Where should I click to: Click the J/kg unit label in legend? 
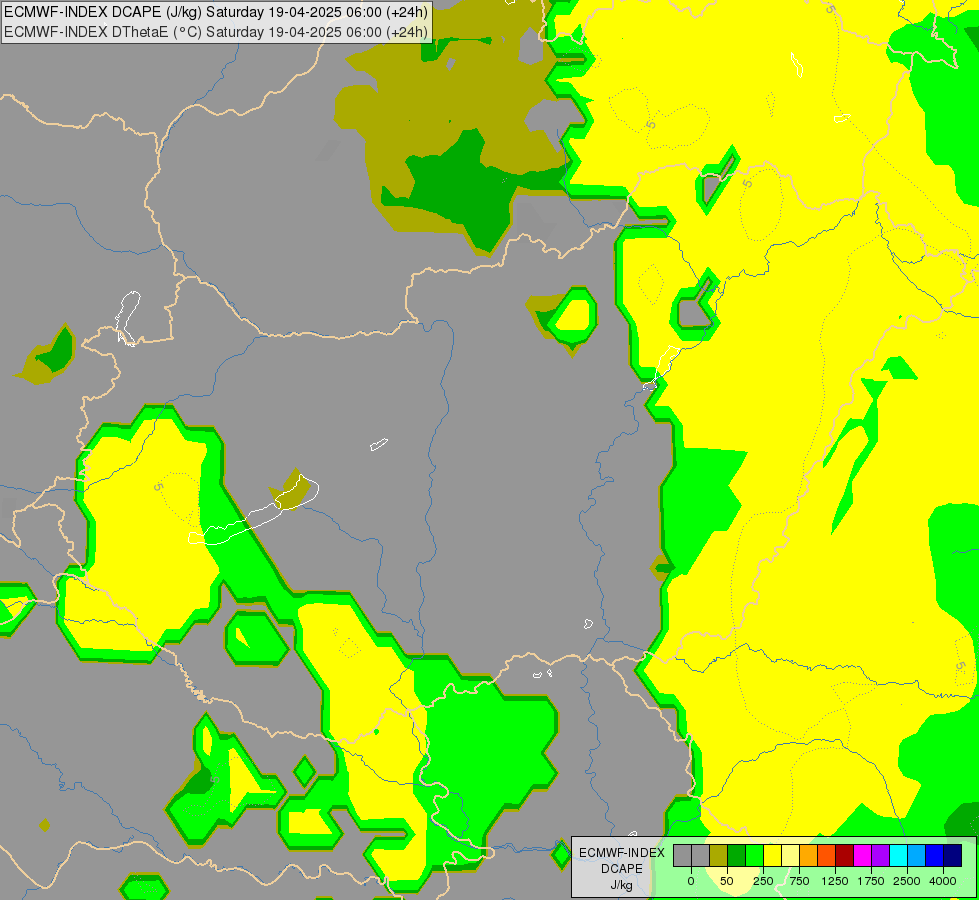click(x=622, y=886)
